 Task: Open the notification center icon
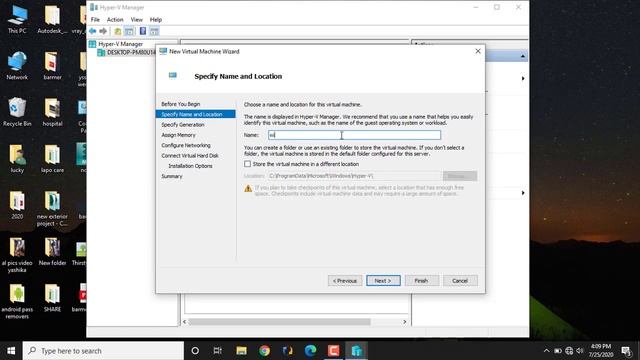(626, 351)
